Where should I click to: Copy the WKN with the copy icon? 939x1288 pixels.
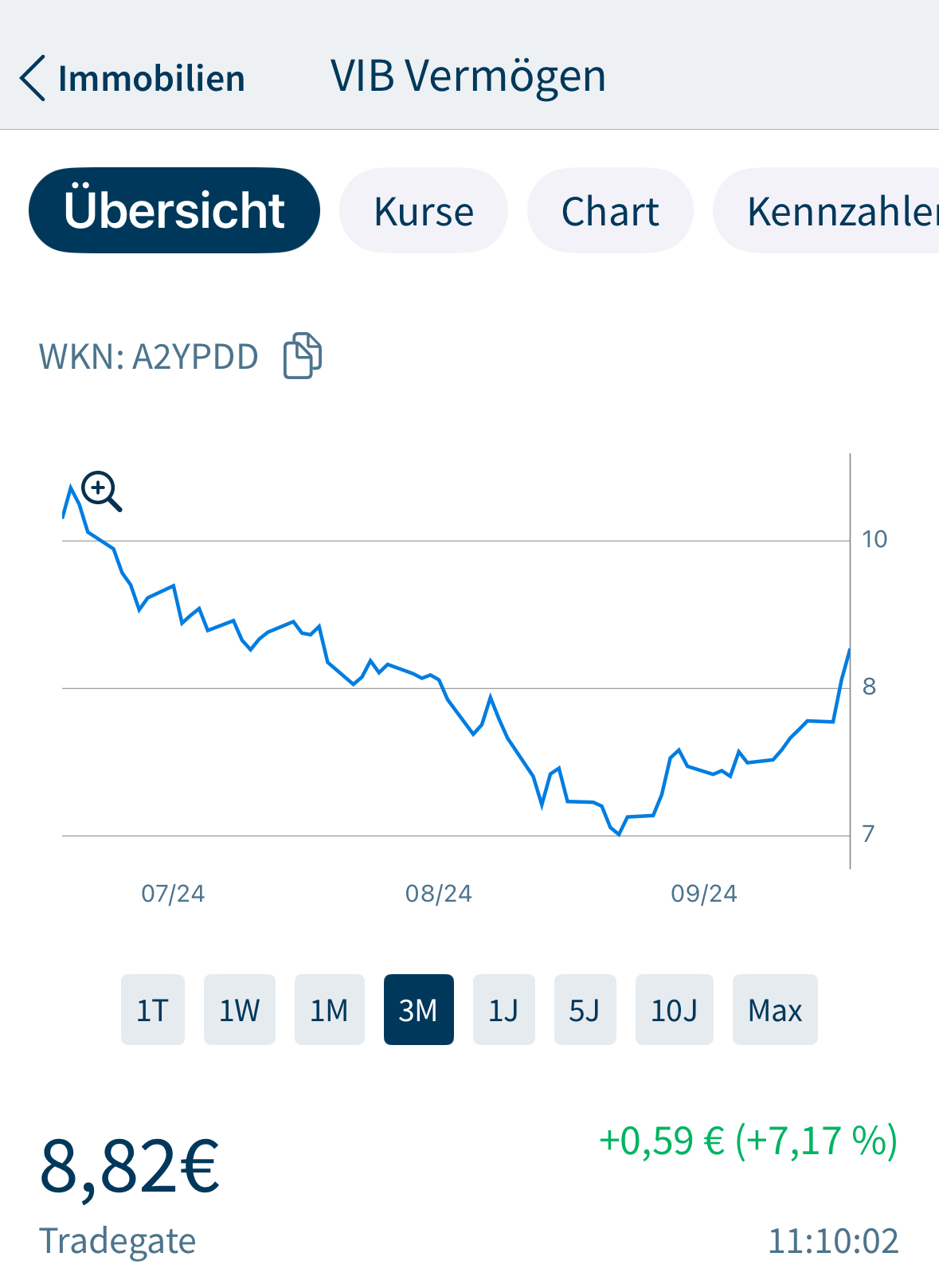(x=303, y=355)
